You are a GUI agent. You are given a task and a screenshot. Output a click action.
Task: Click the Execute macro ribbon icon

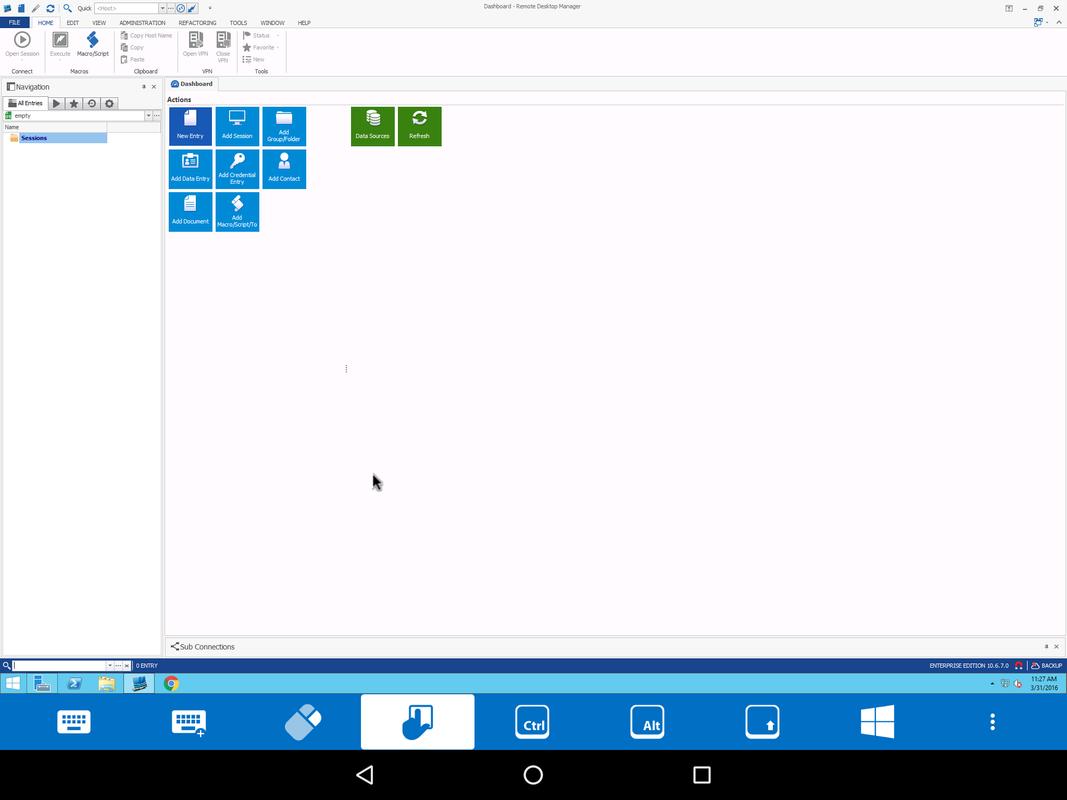tap(60, 45)
